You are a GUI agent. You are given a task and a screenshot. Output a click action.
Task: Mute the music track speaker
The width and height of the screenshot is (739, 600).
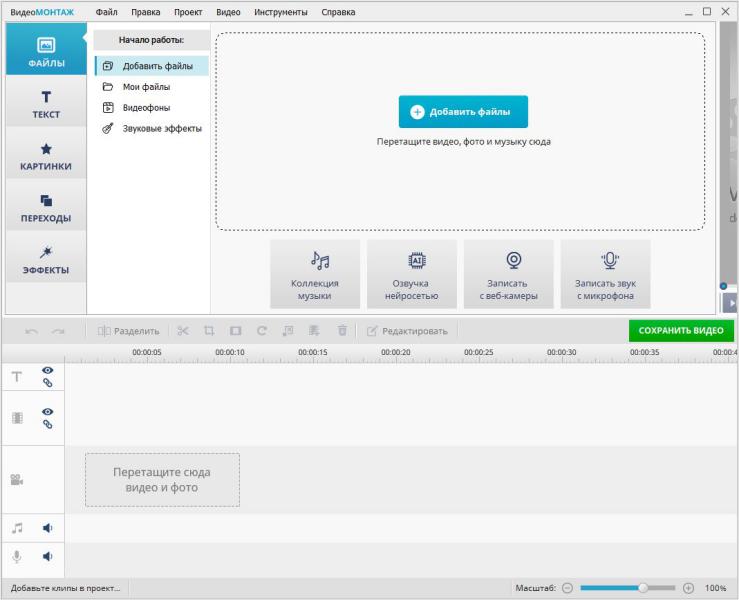[x=48, y=528]
